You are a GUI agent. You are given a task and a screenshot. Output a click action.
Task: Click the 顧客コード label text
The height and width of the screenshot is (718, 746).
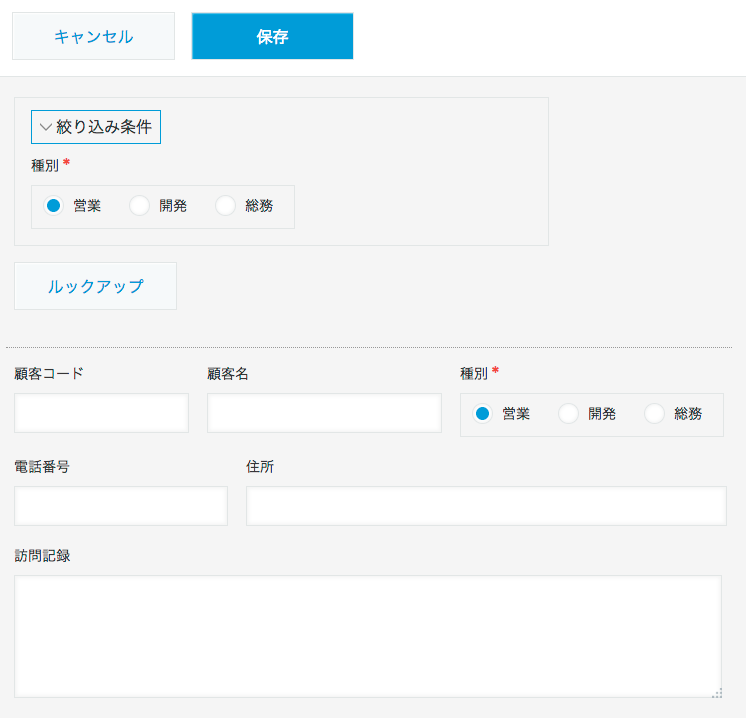(49, 374)
